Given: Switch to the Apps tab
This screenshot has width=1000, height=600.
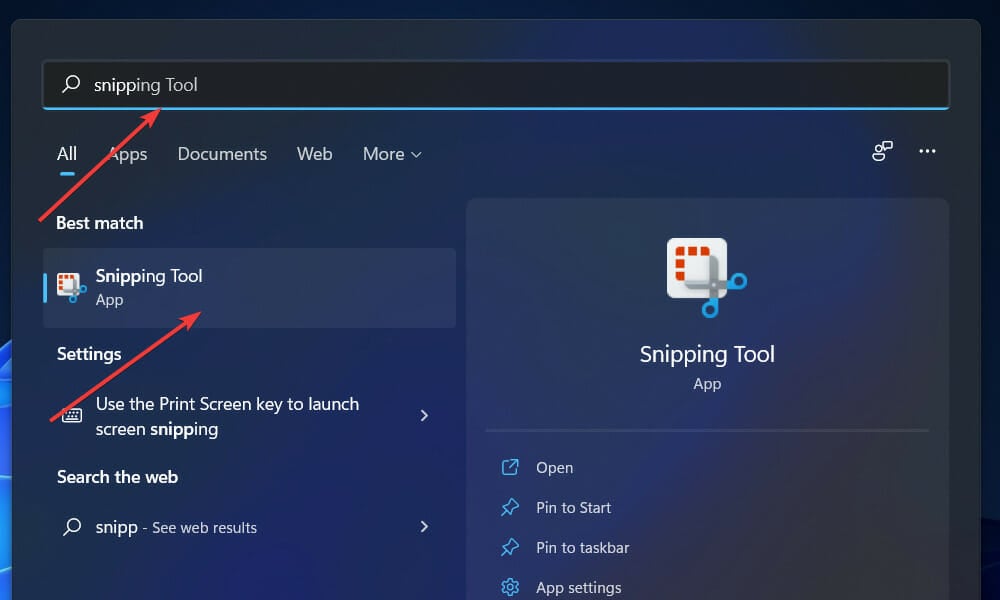Looking at the screenshot, I should (128, 154).
